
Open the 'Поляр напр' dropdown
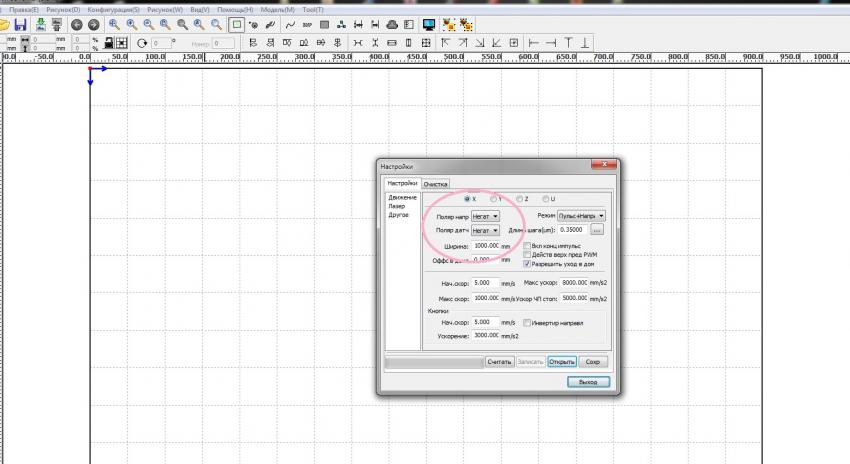485,216
